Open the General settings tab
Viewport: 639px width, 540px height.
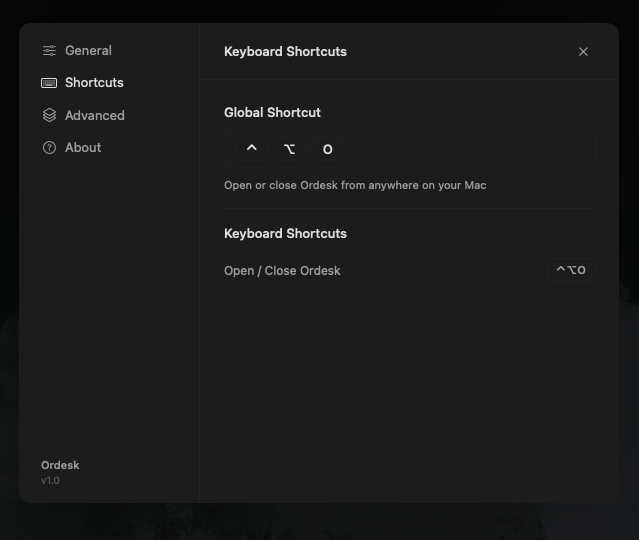[88, 51]
